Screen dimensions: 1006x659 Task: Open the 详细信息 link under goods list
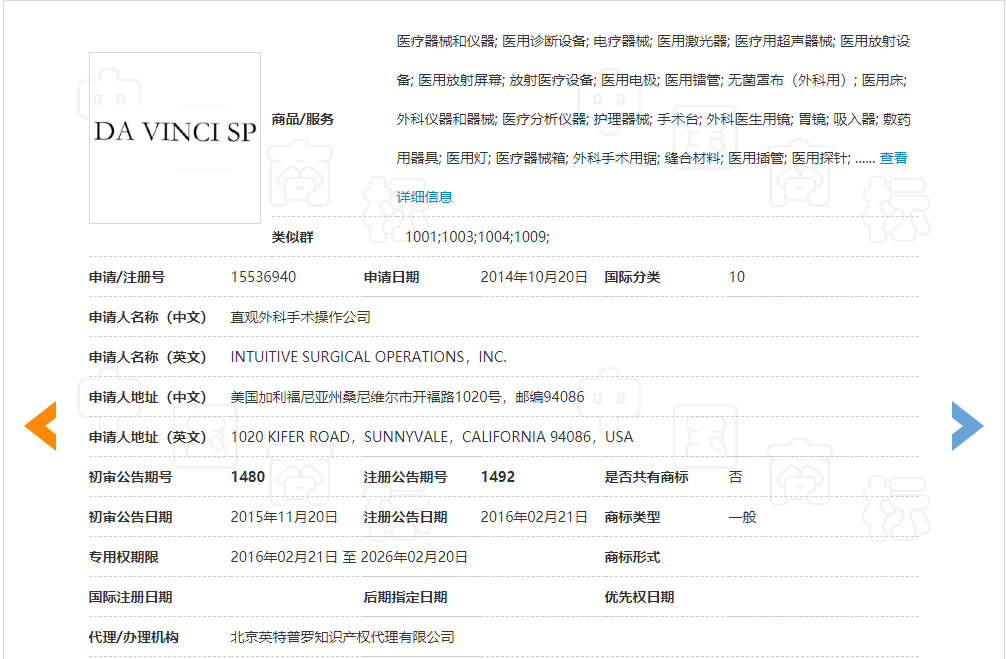tap(424, 197)
